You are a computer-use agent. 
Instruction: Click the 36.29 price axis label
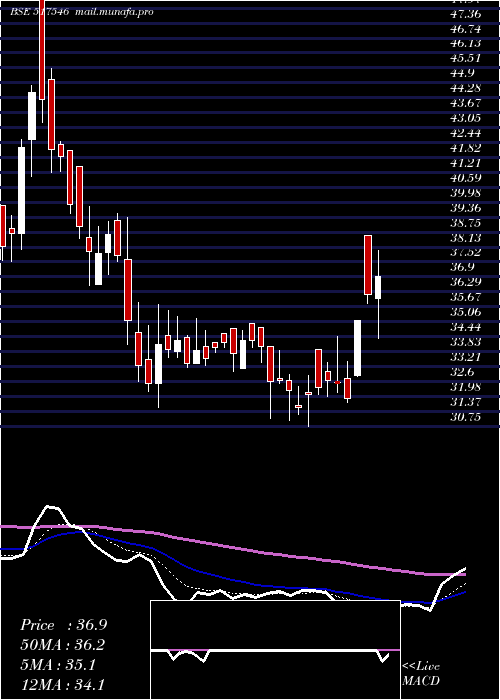pos(466,282)
